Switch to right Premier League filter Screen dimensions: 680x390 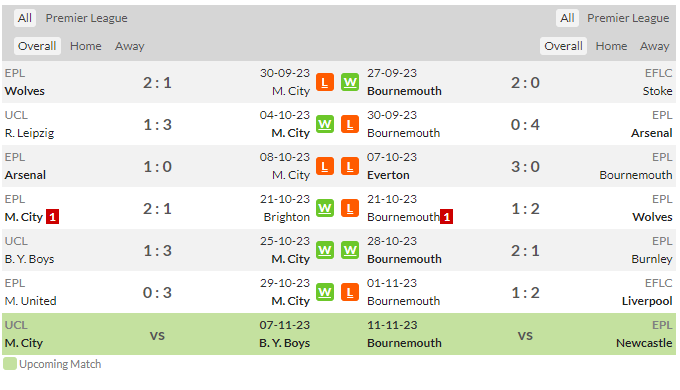(628, 18)
